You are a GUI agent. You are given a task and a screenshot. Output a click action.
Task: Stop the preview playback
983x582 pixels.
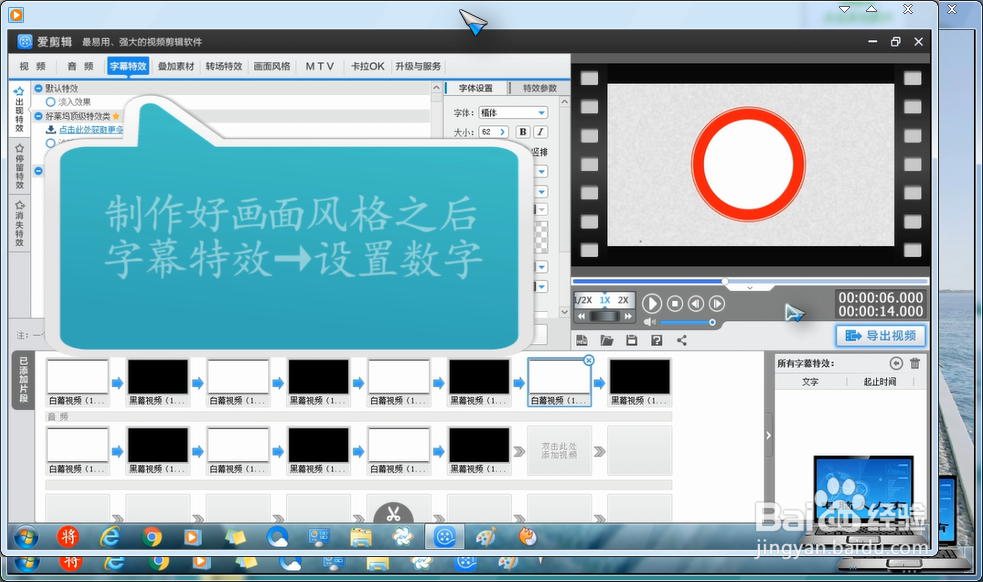click(x=675, y=304)
